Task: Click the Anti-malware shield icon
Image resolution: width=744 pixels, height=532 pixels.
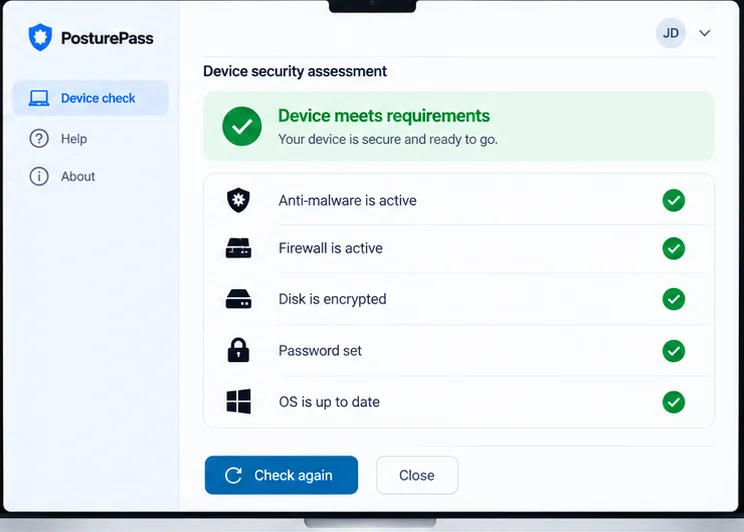Action: [x=238, y=200]
